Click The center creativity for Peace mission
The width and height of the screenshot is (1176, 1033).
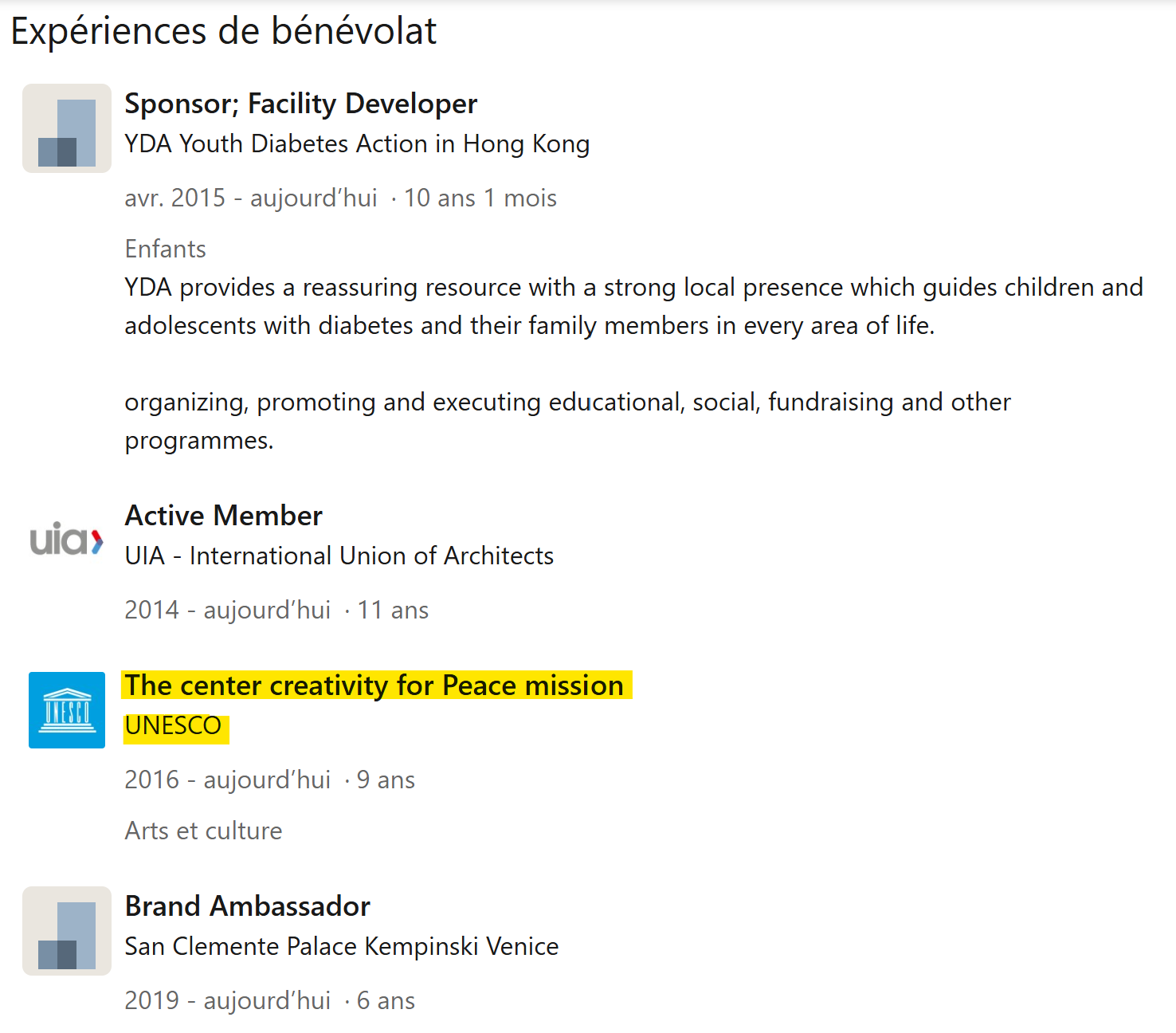pyautogui.click(x=374, y=685)
